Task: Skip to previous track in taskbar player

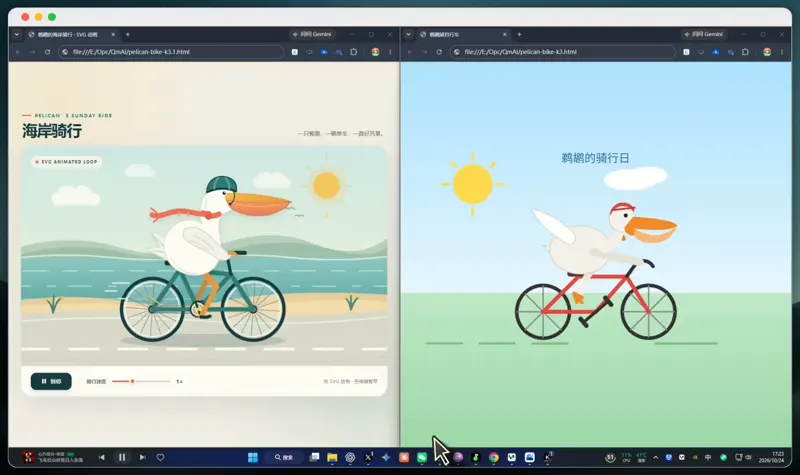Action: [x=102, y=457]
